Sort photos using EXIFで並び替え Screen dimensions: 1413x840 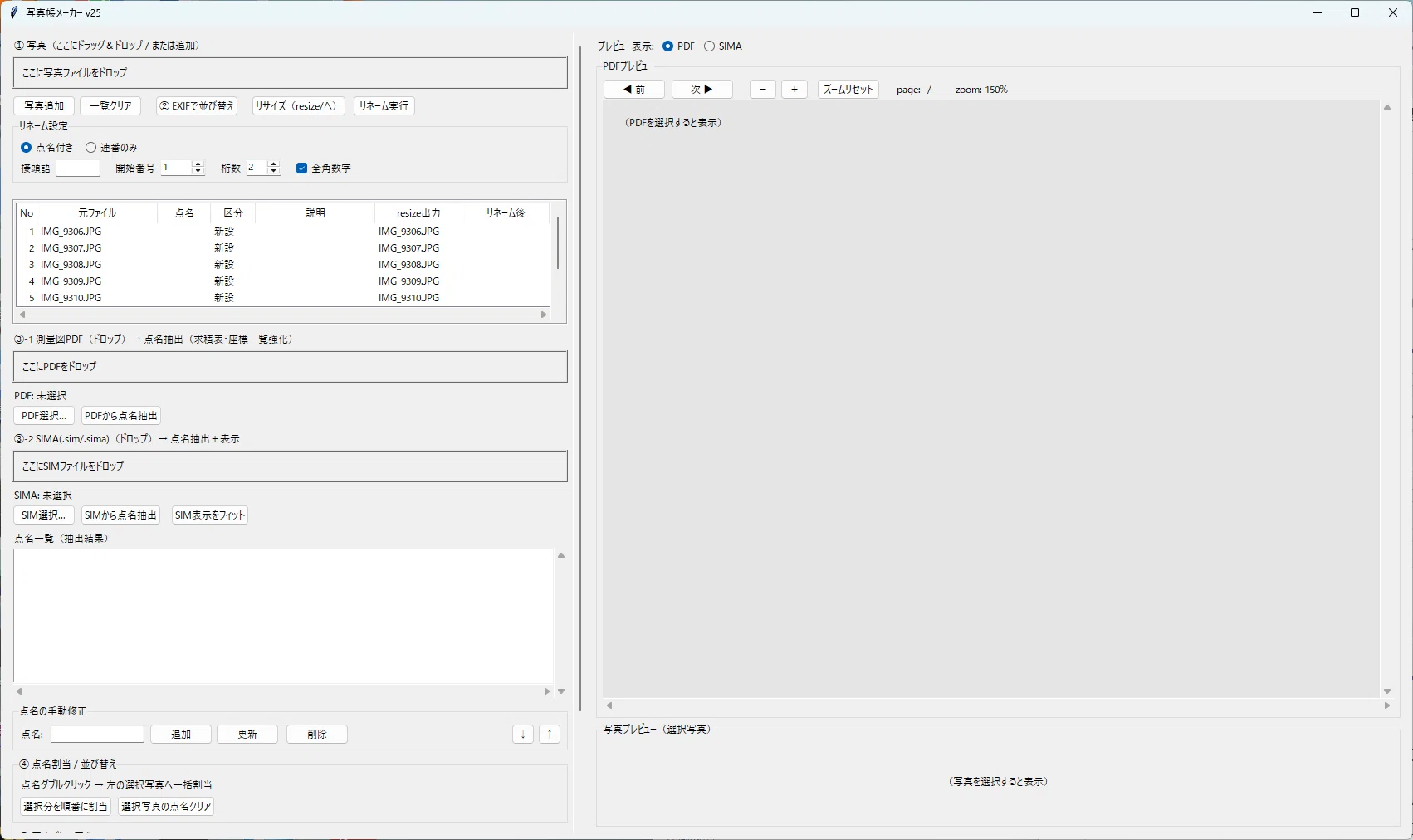coord(197,106)
